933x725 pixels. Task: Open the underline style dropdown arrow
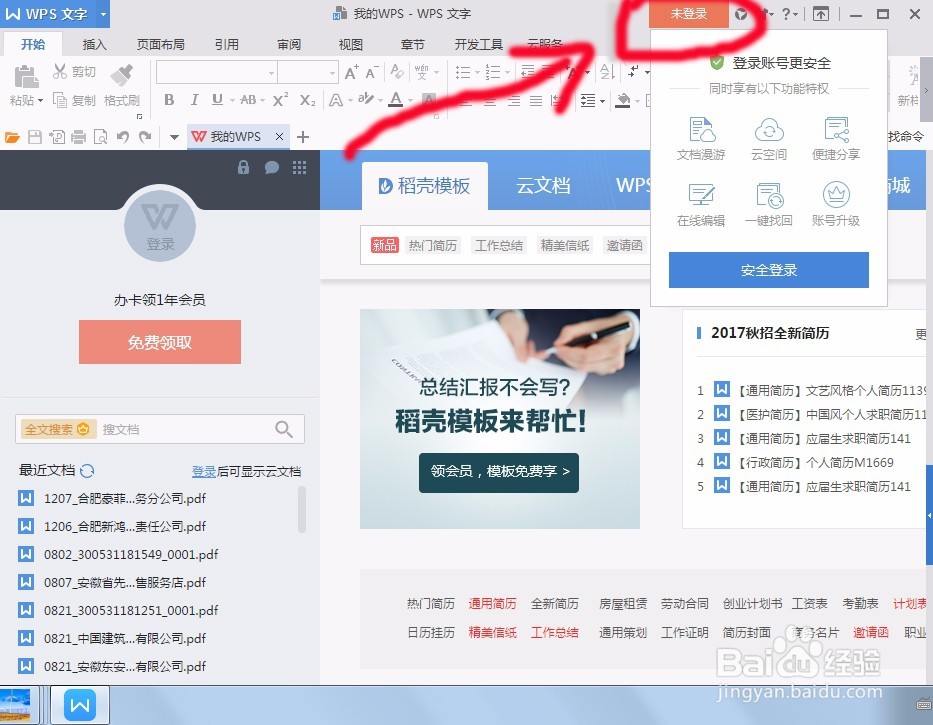(231, 101)
